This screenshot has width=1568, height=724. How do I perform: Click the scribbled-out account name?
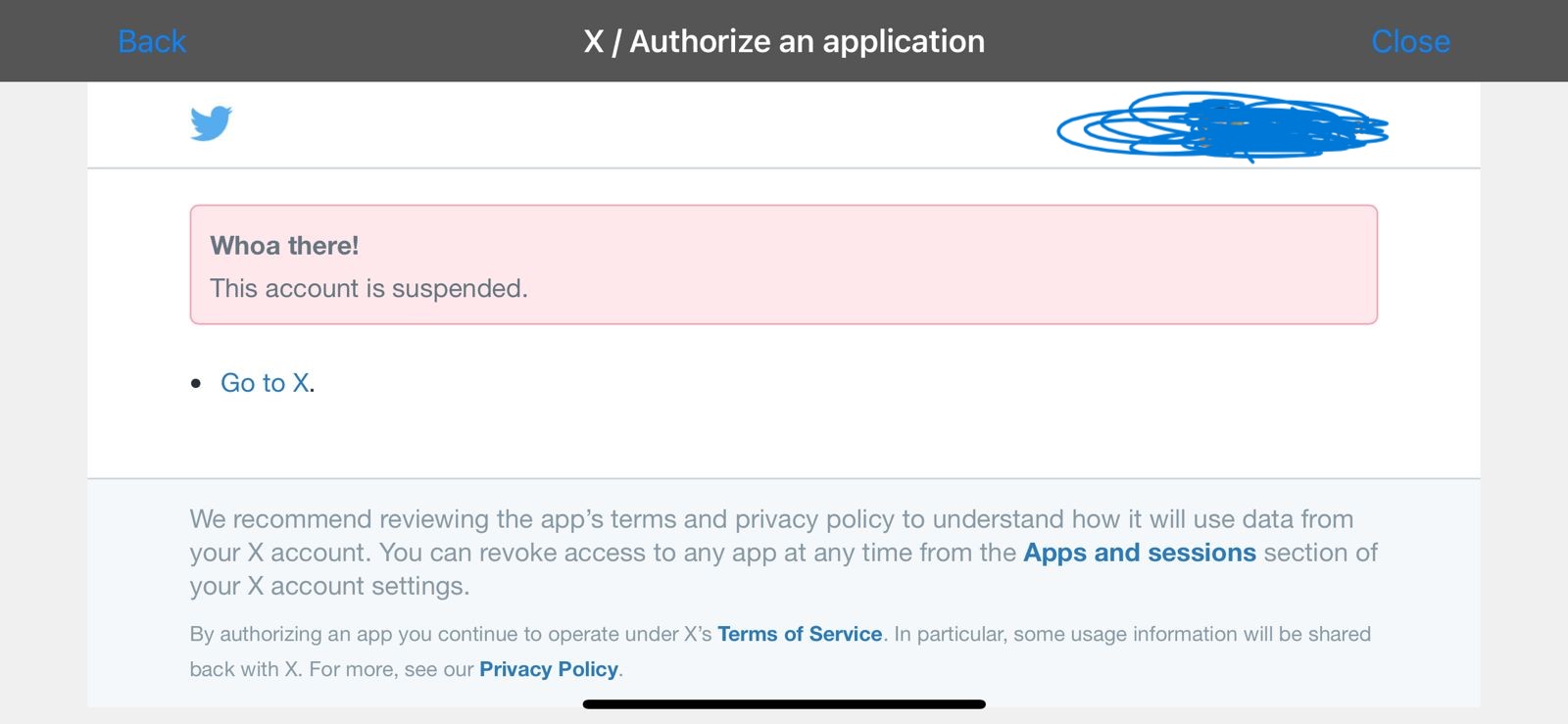pos(1221,127)
